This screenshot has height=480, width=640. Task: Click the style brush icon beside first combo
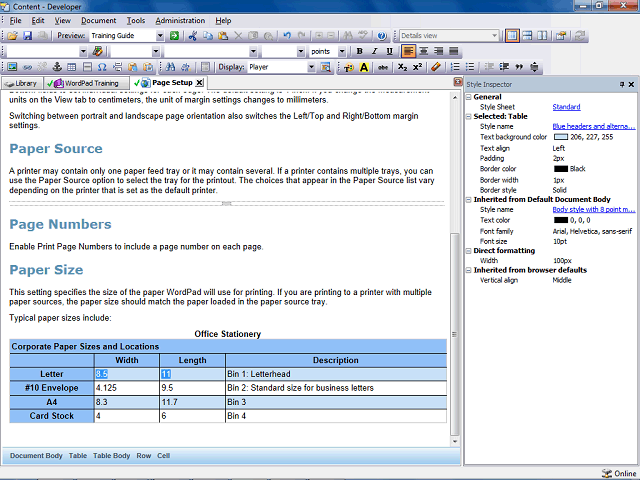click(97, 51)
